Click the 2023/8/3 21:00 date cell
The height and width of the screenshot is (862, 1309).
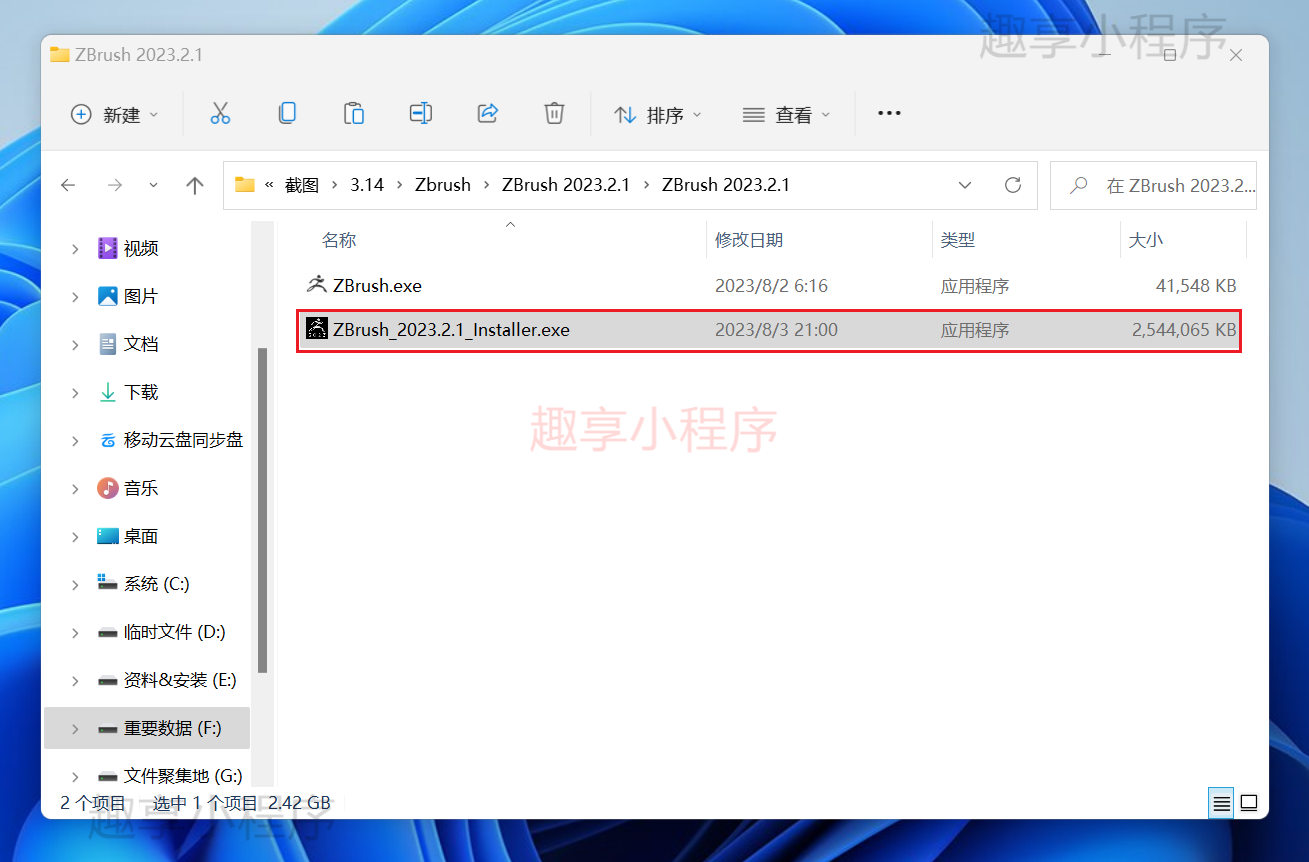click(776, 329)
